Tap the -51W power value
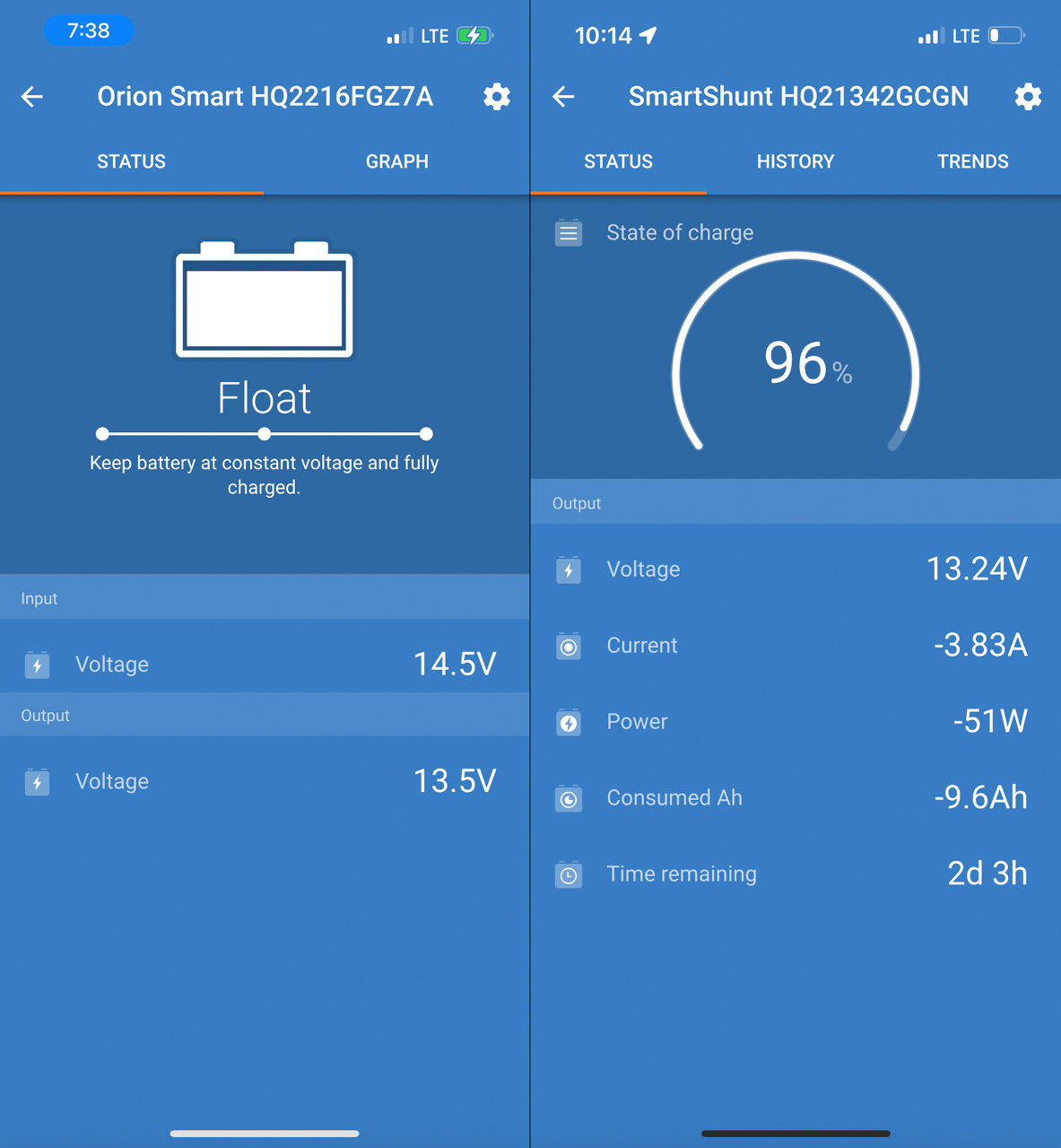This screenshot has width=1061, height=1148. [990, 721]
